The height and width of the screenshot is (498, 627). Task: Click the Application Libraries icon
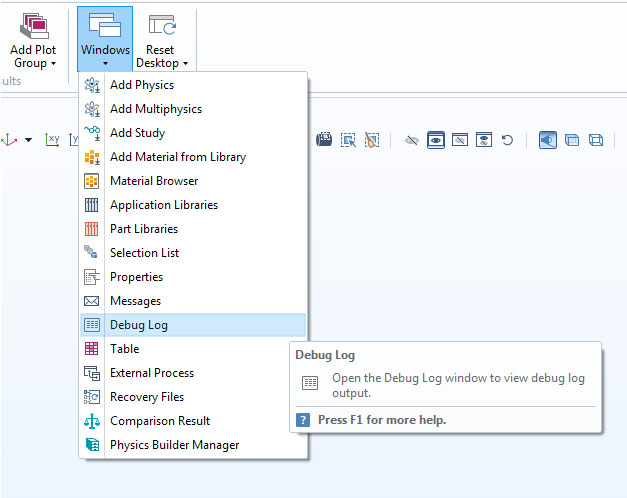92,205
